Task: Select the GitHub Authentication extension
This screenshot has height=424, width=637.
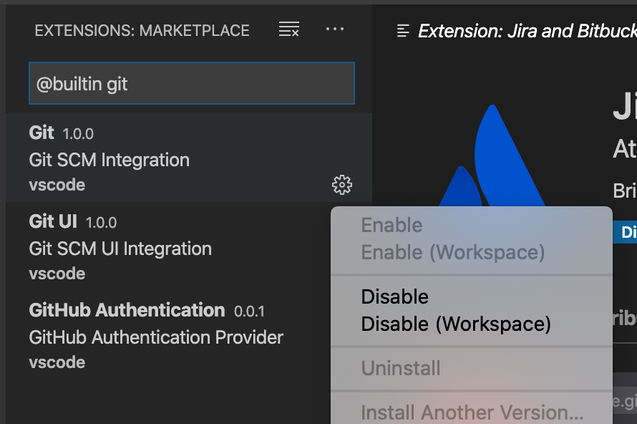Action: (x=167, y=335)
